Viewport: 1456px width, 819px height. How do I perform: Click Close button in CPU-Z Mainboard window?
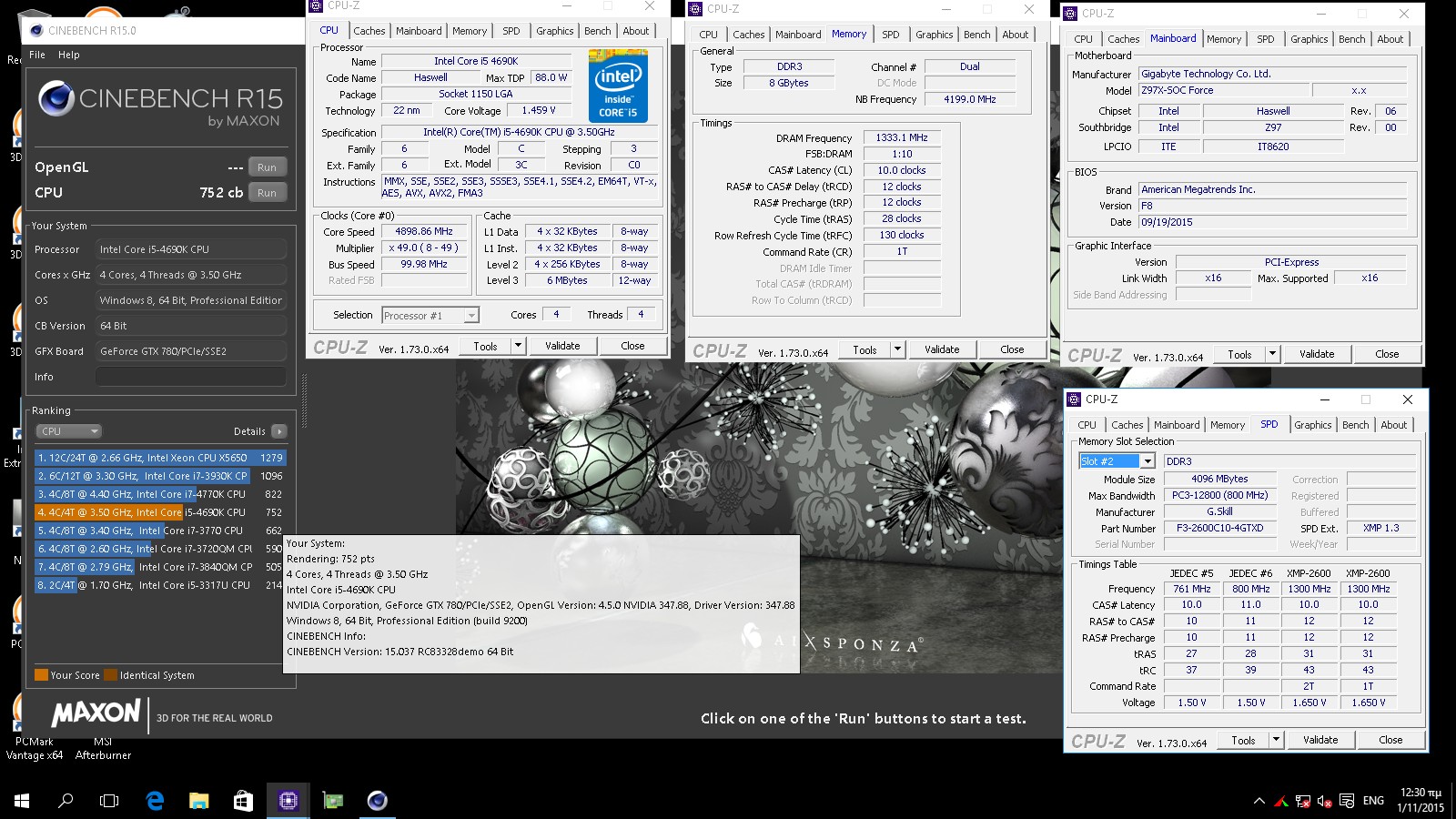click(1387, 354)
